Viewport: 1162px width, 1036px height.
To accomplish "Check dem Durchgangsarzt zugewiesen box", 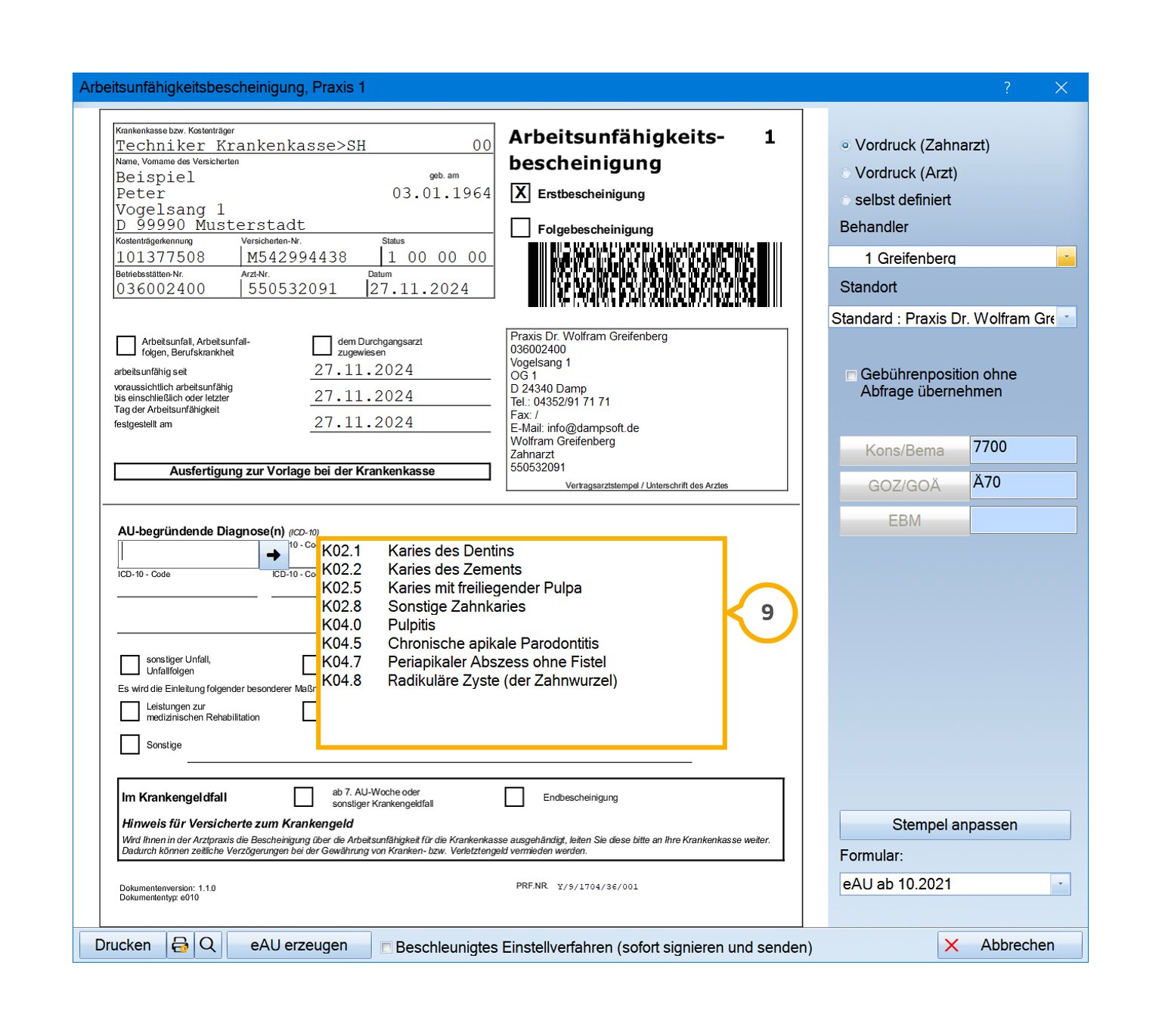I will click(x=322, y=346).
